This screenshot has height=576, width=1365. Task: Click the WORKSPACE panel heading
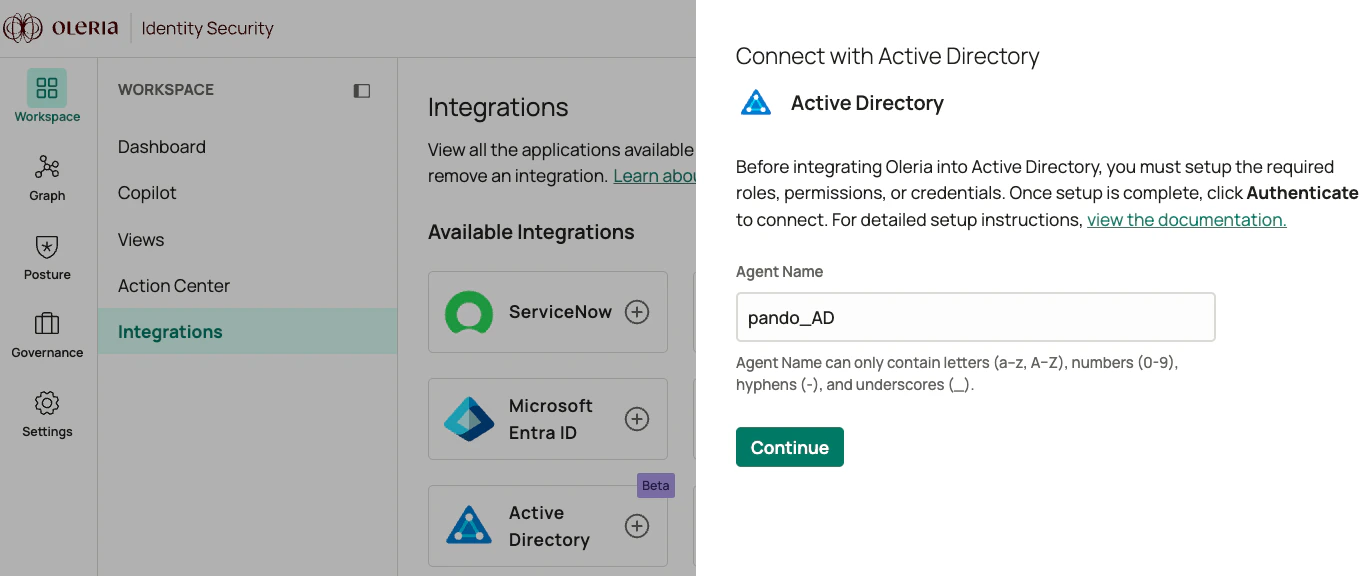[x=166, y=90]
